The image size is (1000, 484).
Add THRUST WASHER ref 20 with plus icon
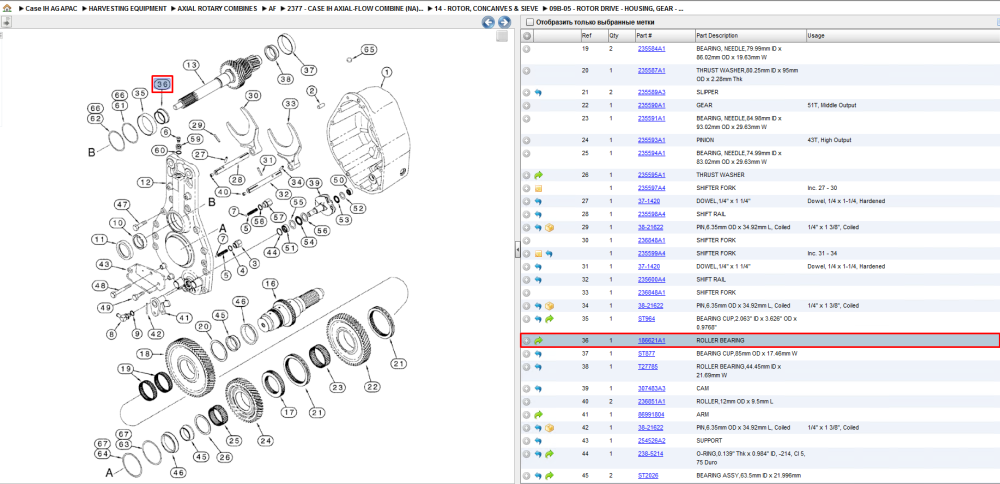click(x=527, y=70)
